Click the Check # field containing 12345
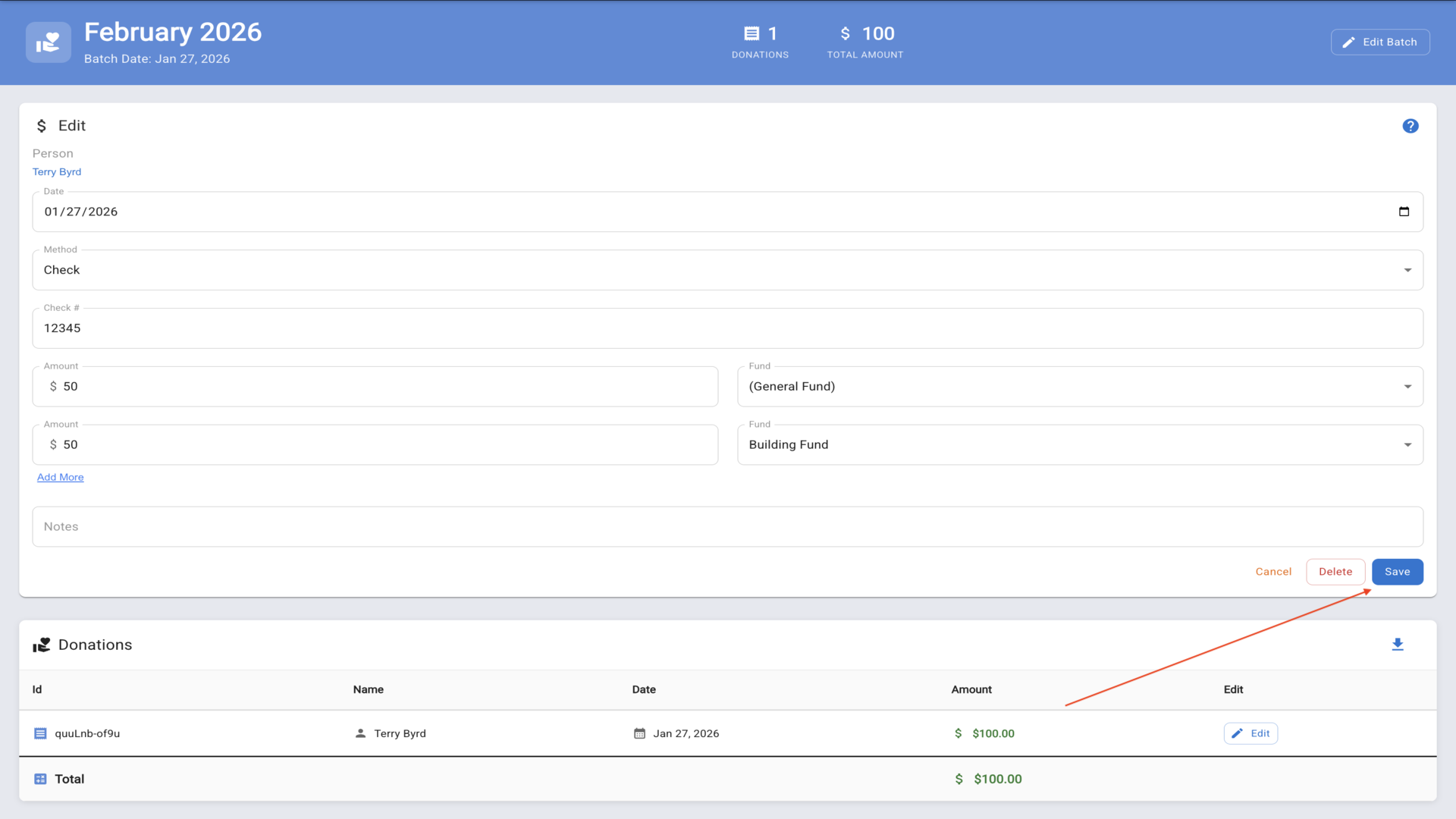 pos(726,328)
